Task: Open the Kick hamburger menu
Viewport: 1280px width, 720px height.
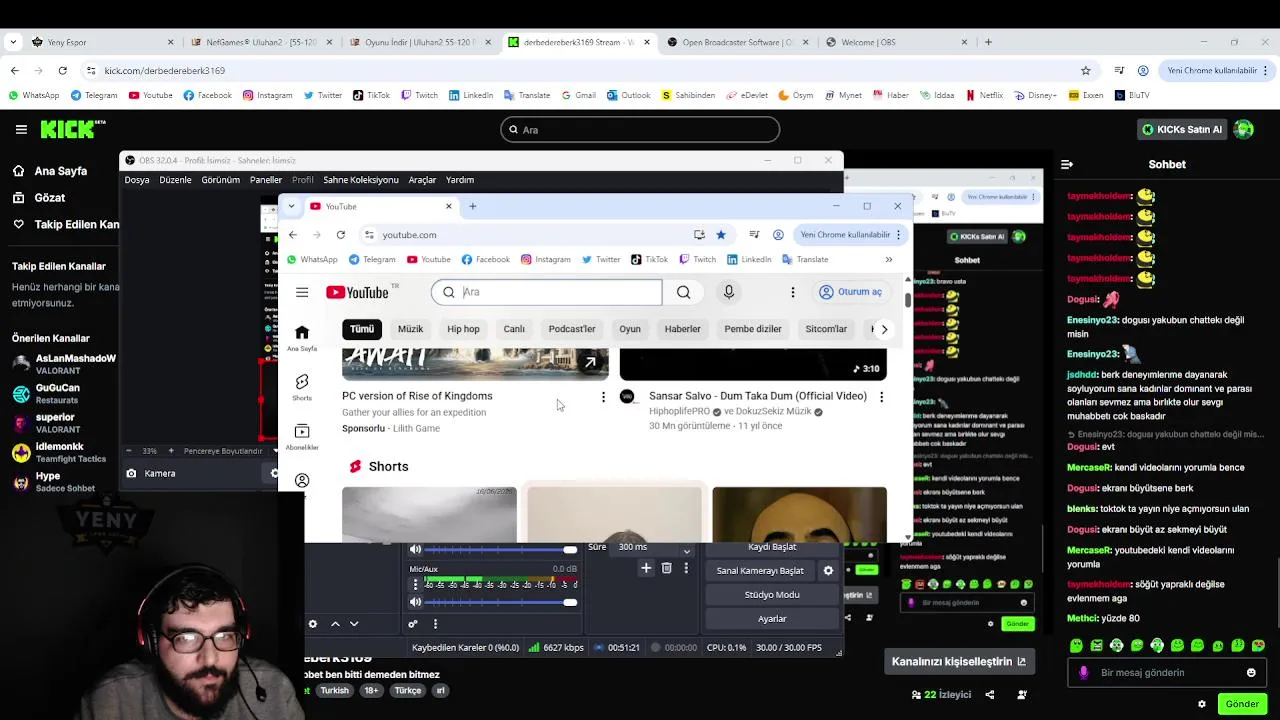Action: click(x=21, y=129)
